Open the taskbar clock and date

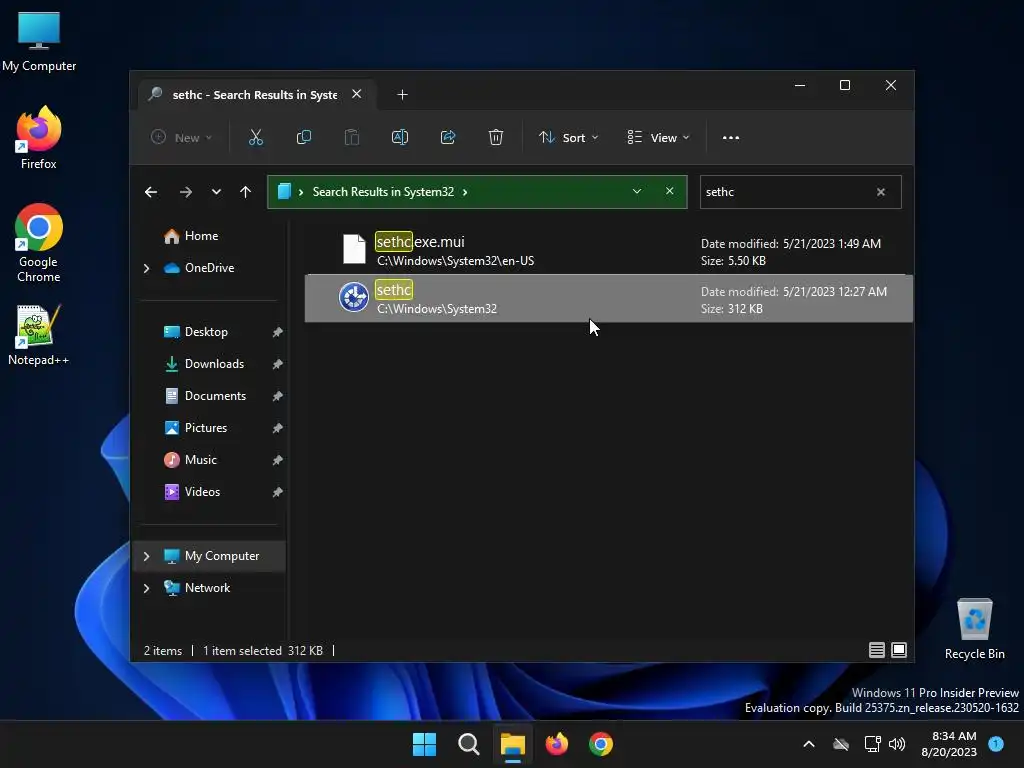click(948, 744)
